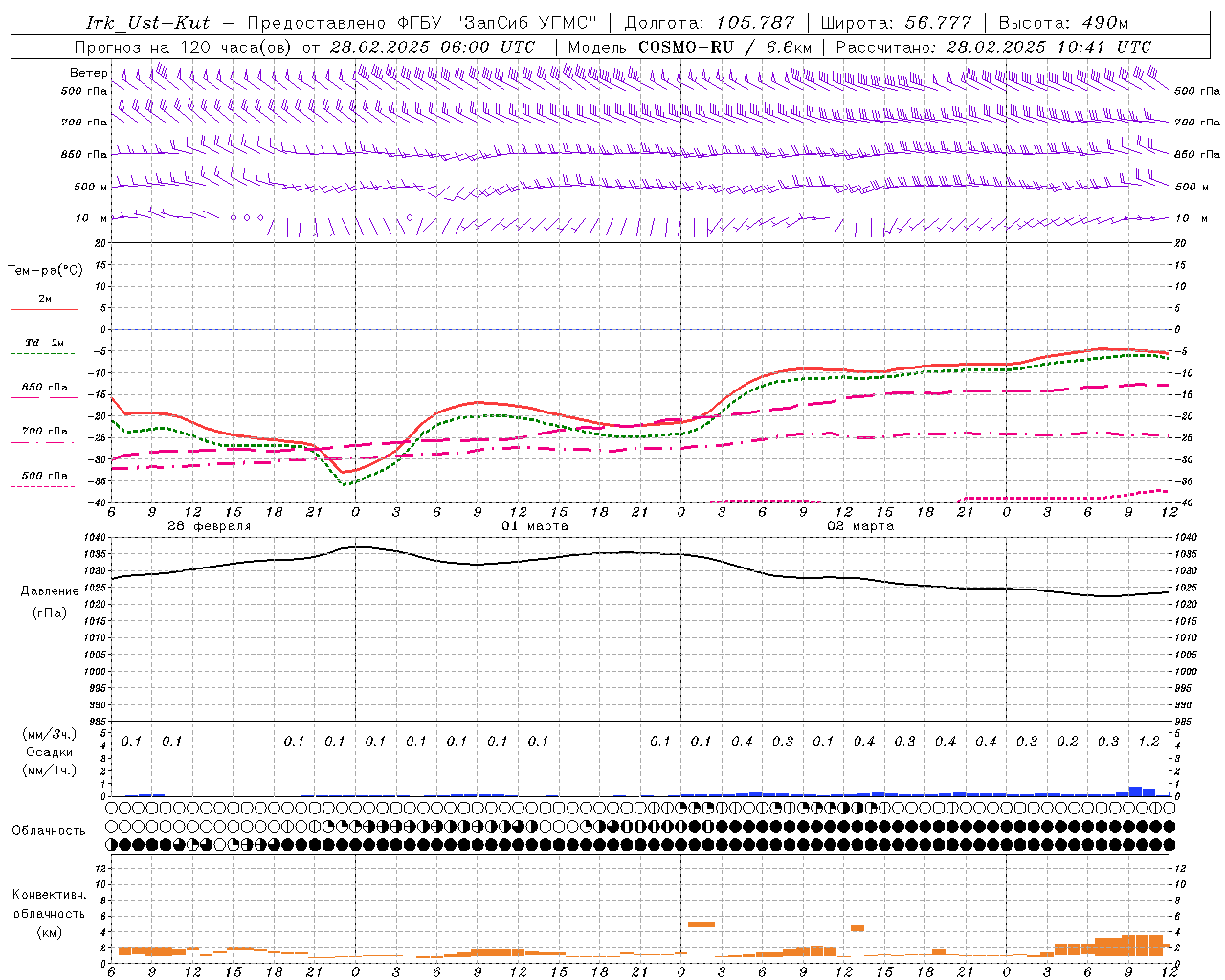This screenshot has width=1225, height=980.
Task: Click the "2м" temperature legend entry
Action: (45, 300)
